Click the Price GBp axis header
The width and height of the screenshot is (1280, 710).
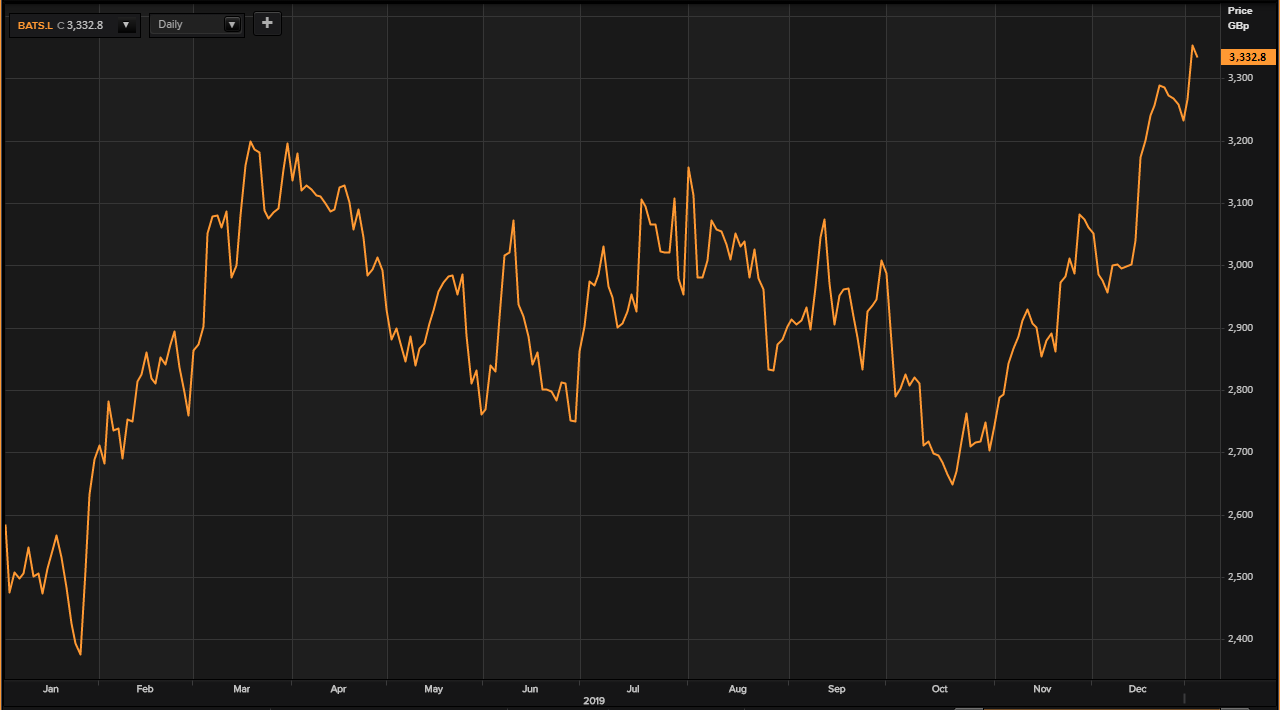point(1240,18)
